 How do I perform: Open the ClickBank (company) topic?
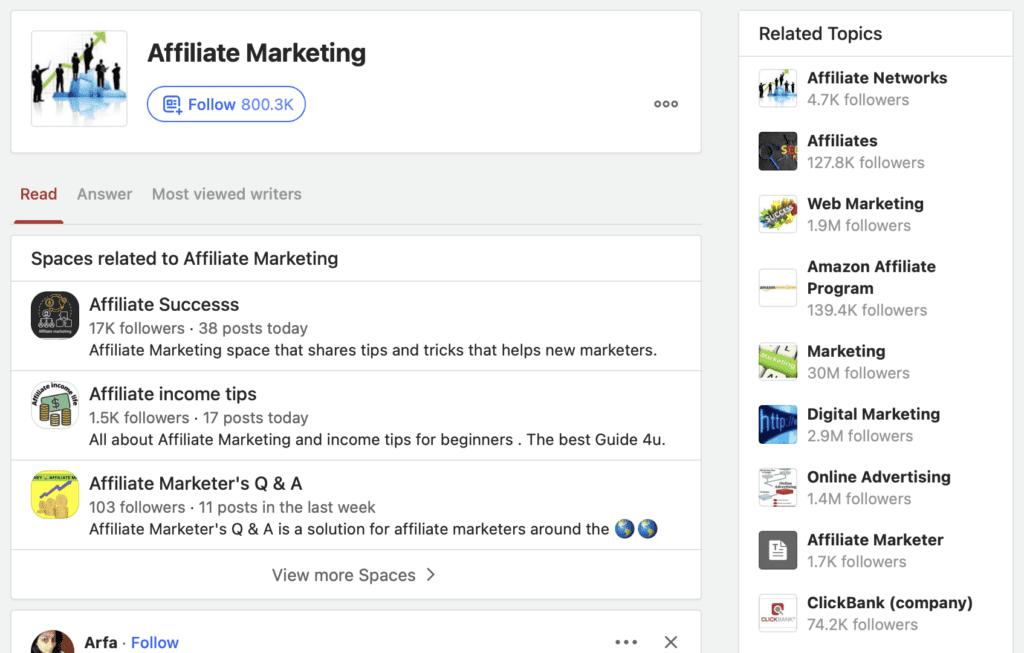pos(889,603)
